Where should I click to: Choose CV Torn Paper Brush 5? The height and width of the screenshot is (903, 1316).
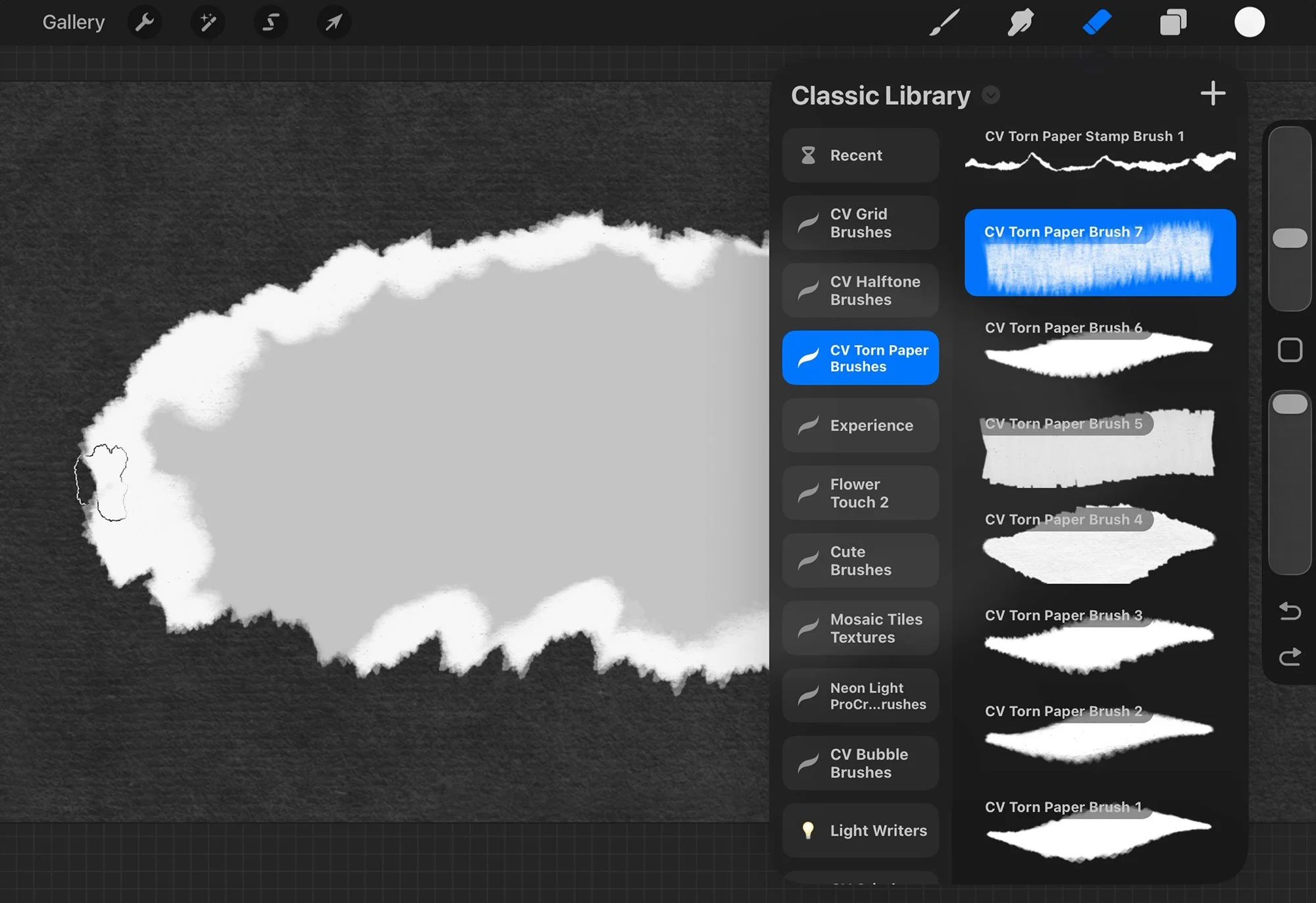tap(1100, 444)
